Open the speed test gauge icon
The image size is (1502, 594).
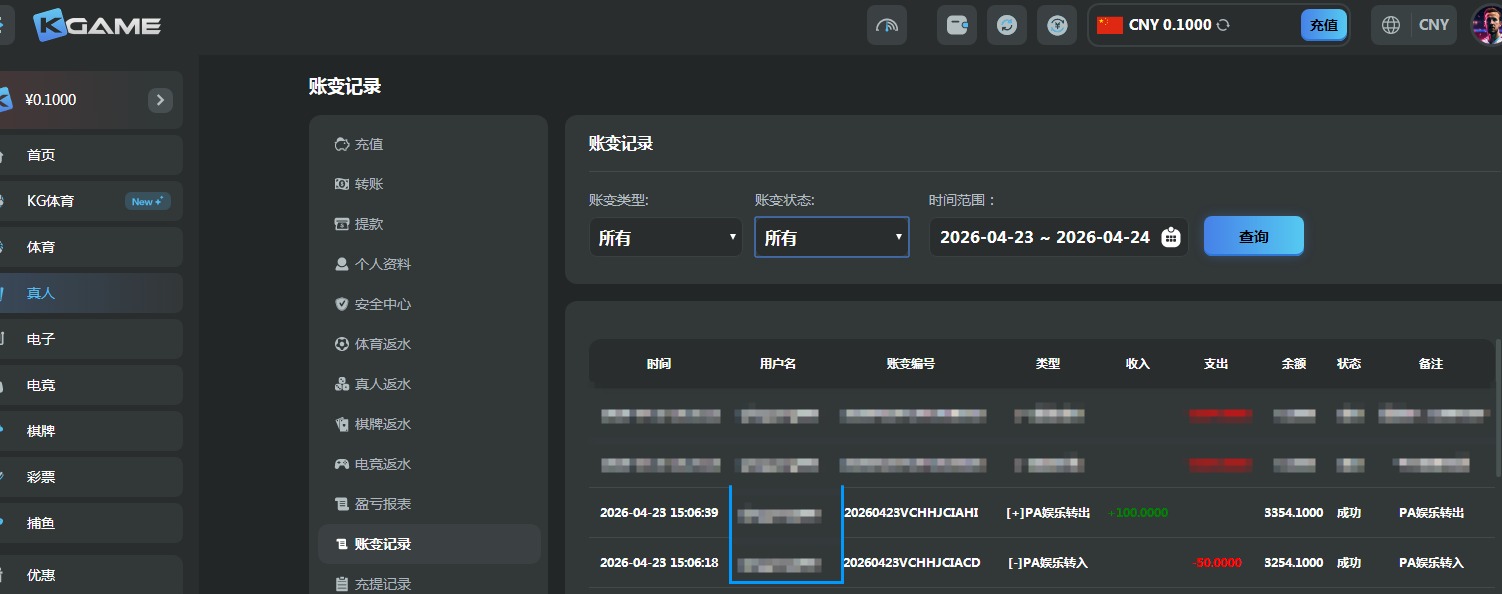(x=887, y=25)
